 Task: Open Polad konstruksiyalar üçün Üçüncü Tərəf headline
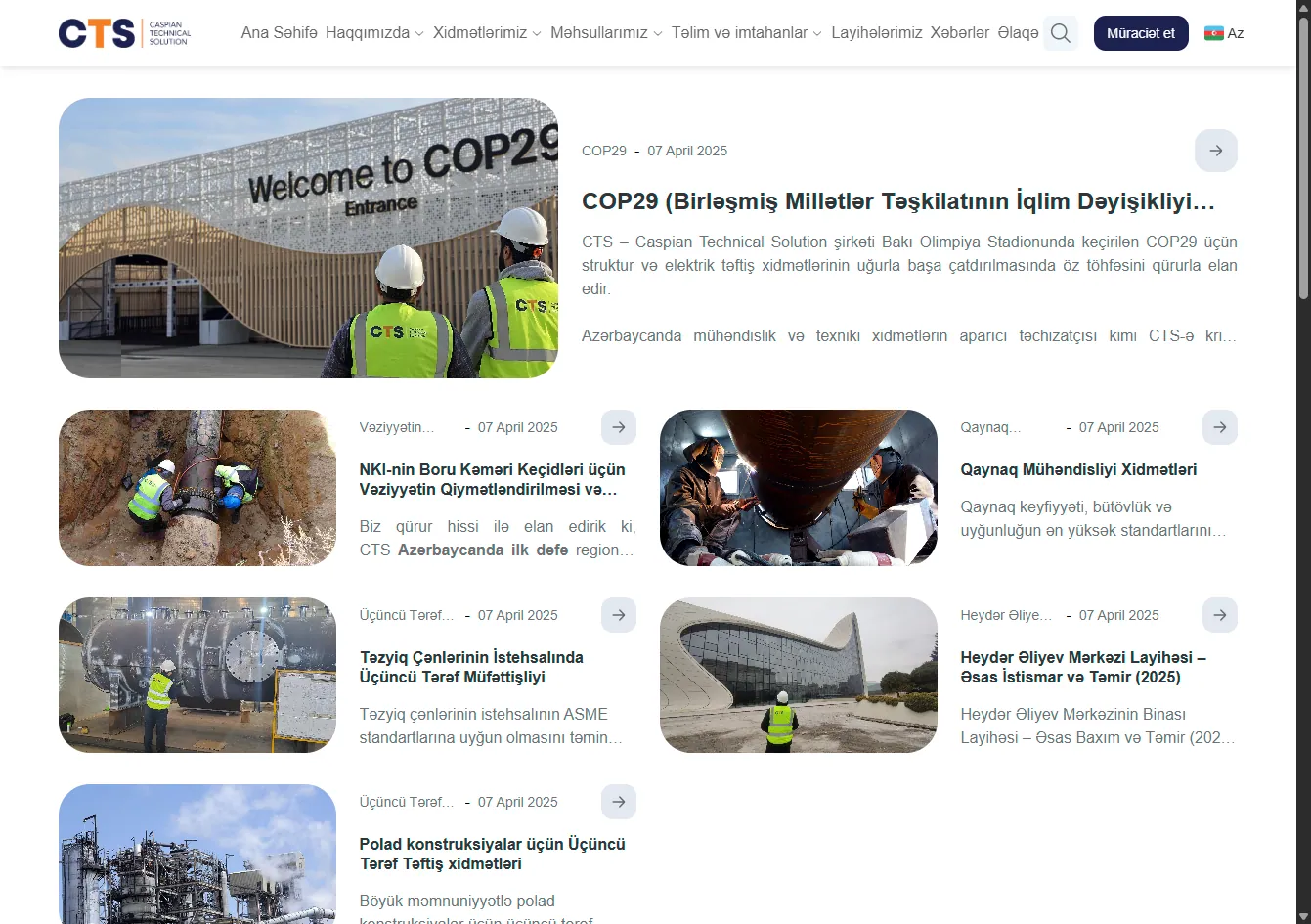(492, 854)
